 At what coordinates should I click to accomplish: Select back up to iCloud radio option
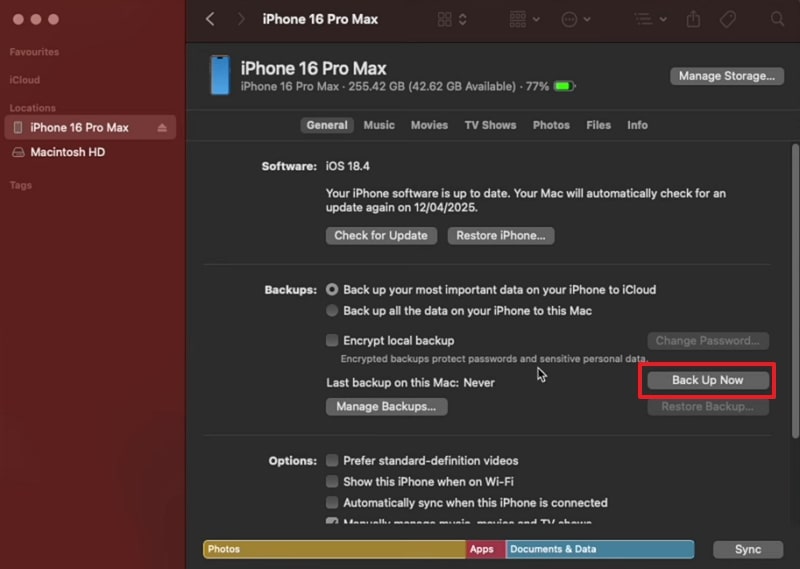pos(332,290)
